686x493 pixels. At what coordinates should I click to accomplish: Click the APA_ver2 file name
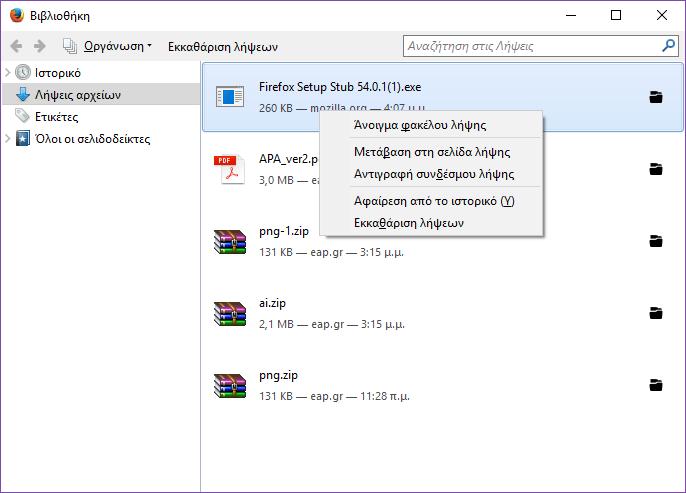click(288, 159)
